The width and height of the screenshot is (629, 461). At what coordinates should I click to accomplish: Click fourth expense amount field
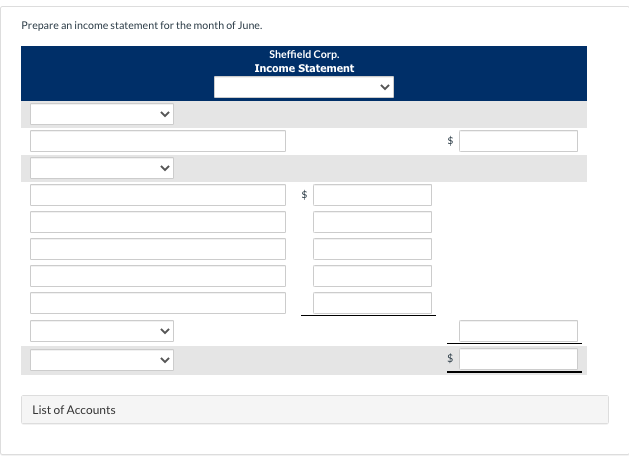pos(372,276)
